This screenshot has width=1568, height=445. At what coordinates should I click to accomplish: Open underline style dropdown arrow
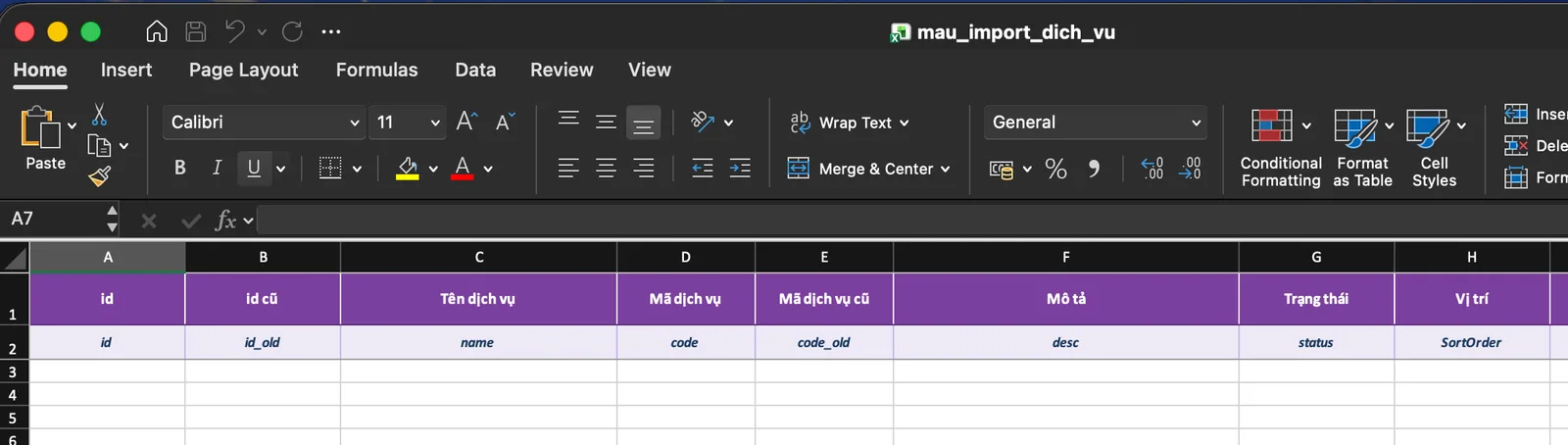click(x=280, y=169)
